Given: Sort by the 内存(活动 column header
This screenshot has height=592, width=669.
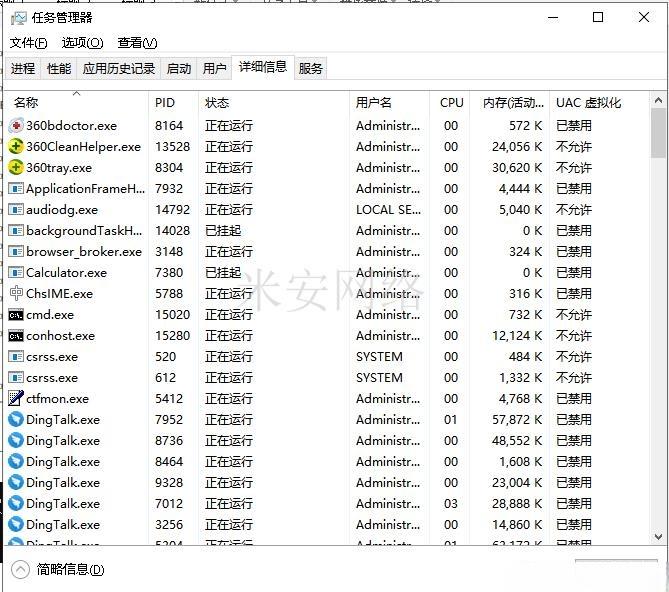Looking at the screenshot, I should click(x=509, y=102).
